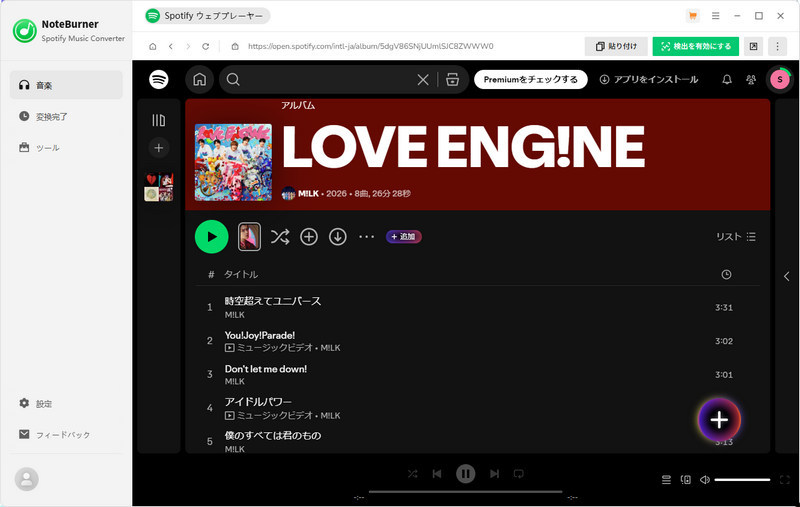Skip to previous track
Image resolution: width=800 pixels, height=507 pixels.
(x=437, y=474)
